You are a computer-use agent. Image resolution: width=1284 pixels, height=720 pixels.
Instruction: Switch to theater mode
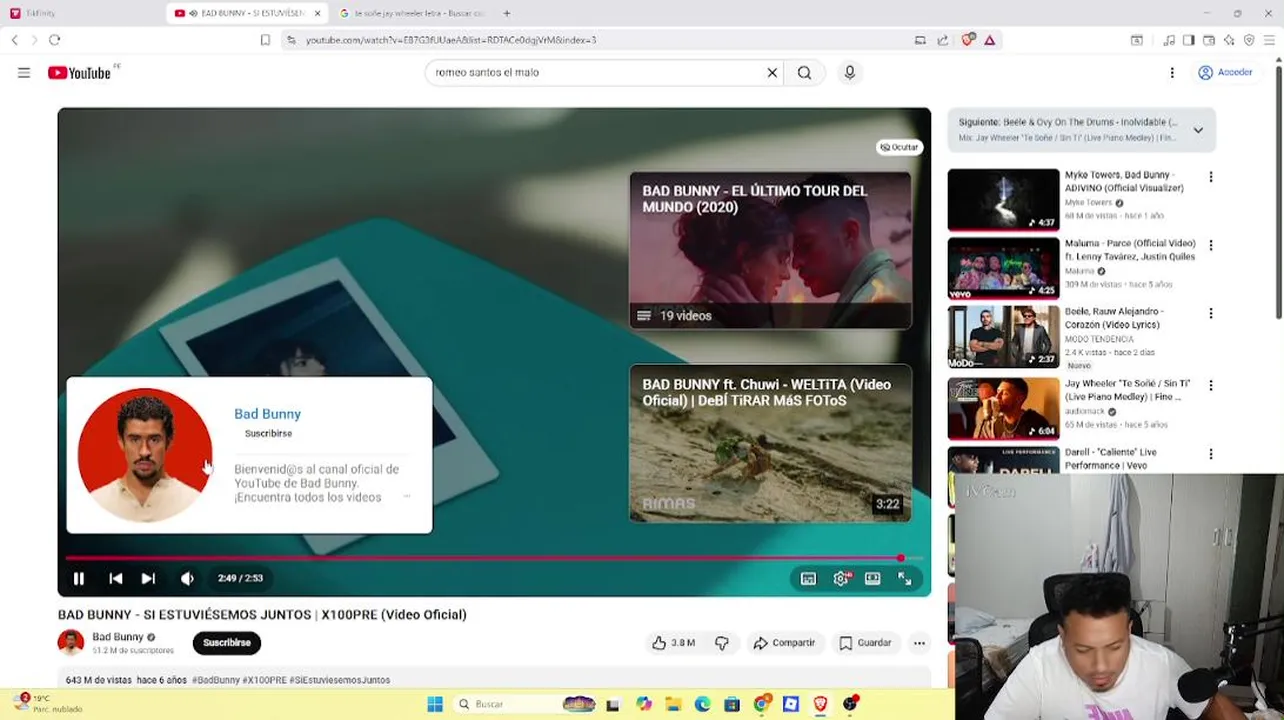[873, 578]
